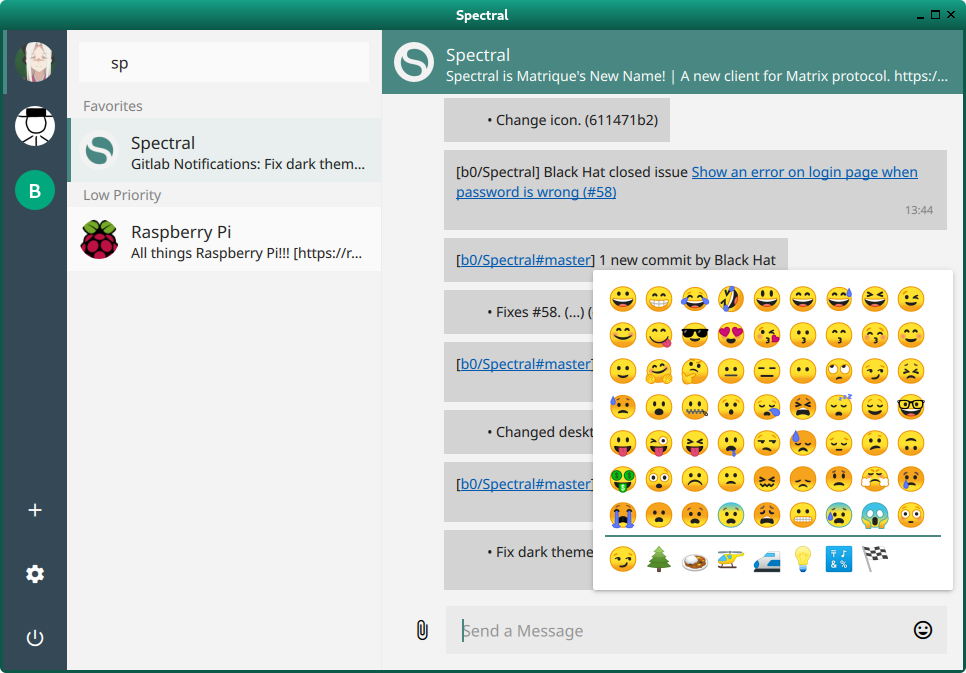The image size is (966, 673).
Task: Insert the money-mouth face emoji
Action: click(x=623, y=479)
